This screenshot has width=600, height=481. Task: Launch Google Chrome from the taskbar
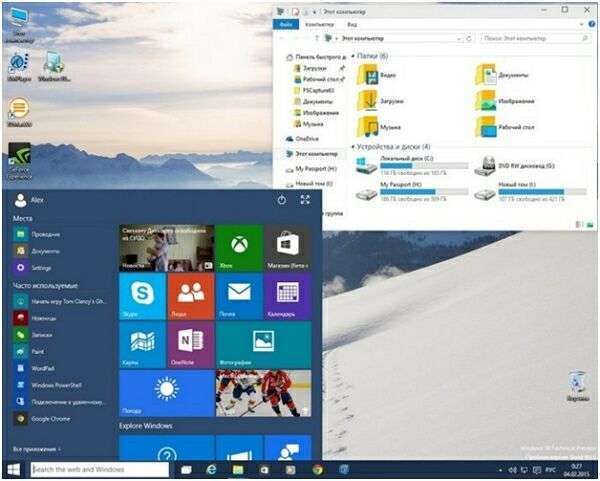pos(318,470)
